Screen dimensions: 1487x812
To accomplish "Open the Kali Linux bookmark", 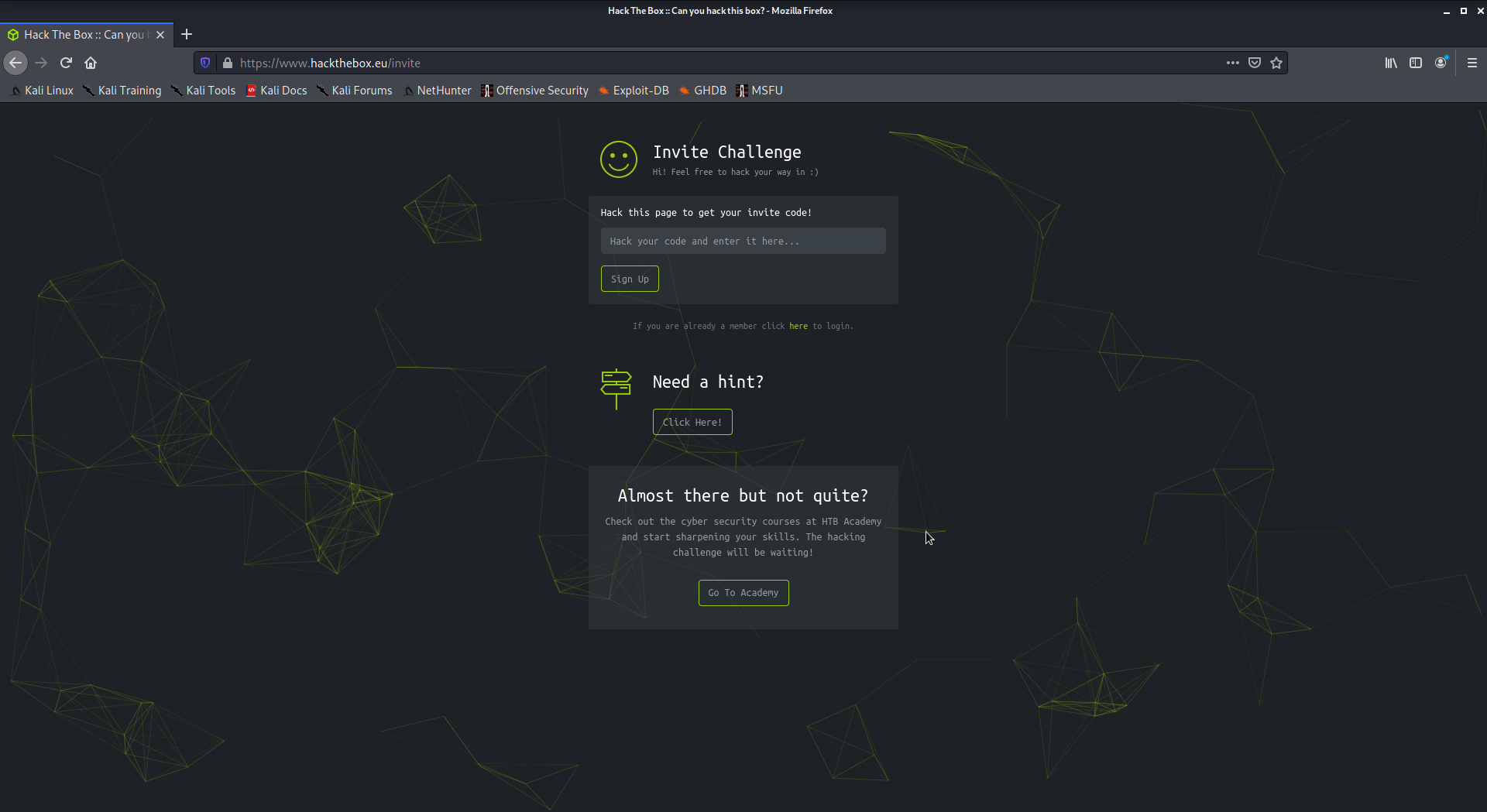I will click(42, 91).
